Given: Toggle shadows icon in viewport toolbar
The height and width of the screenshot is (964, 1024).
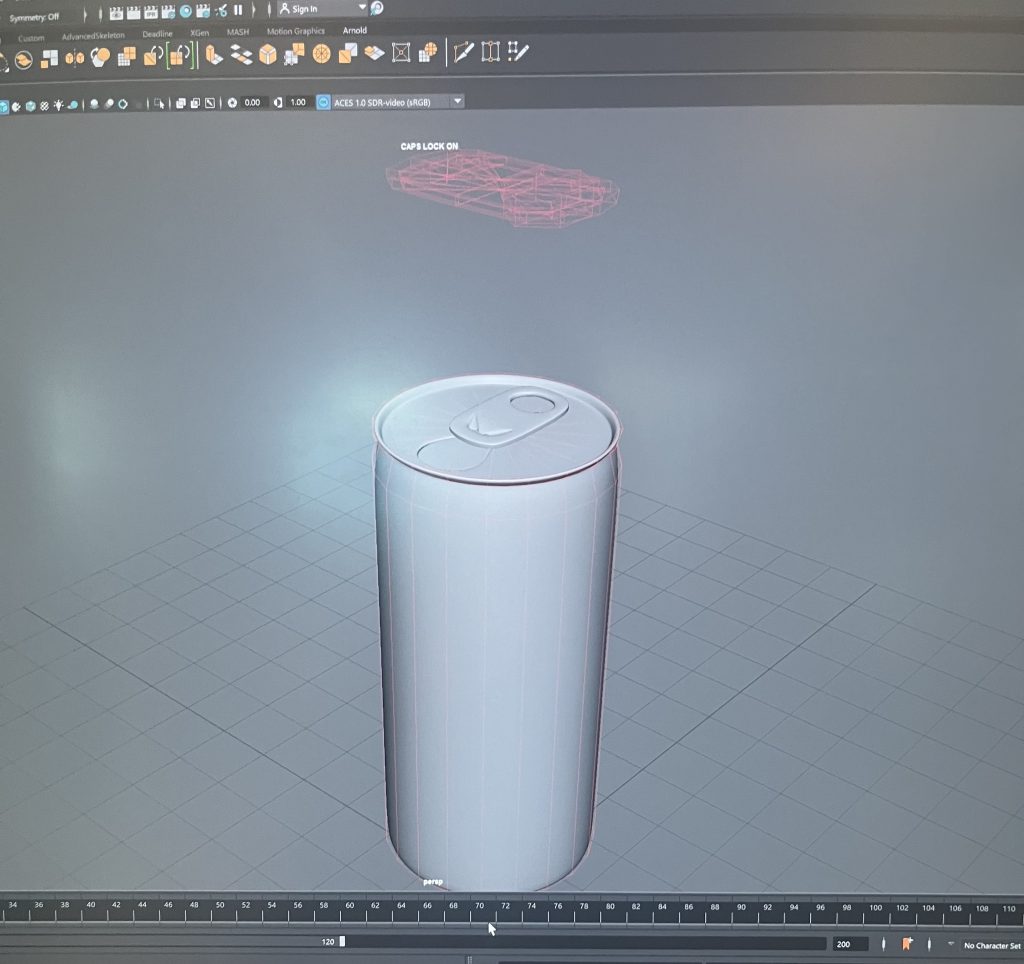Looking at the screenshot, I should coord(73,105).
